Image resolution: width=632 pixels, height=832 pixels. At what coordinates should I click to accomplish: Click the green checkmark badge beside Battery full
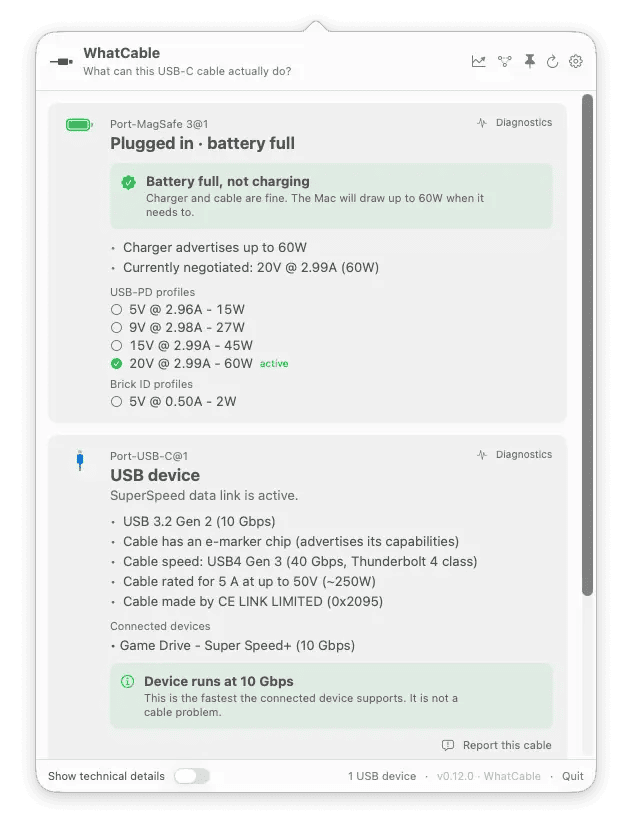[128, 183]
